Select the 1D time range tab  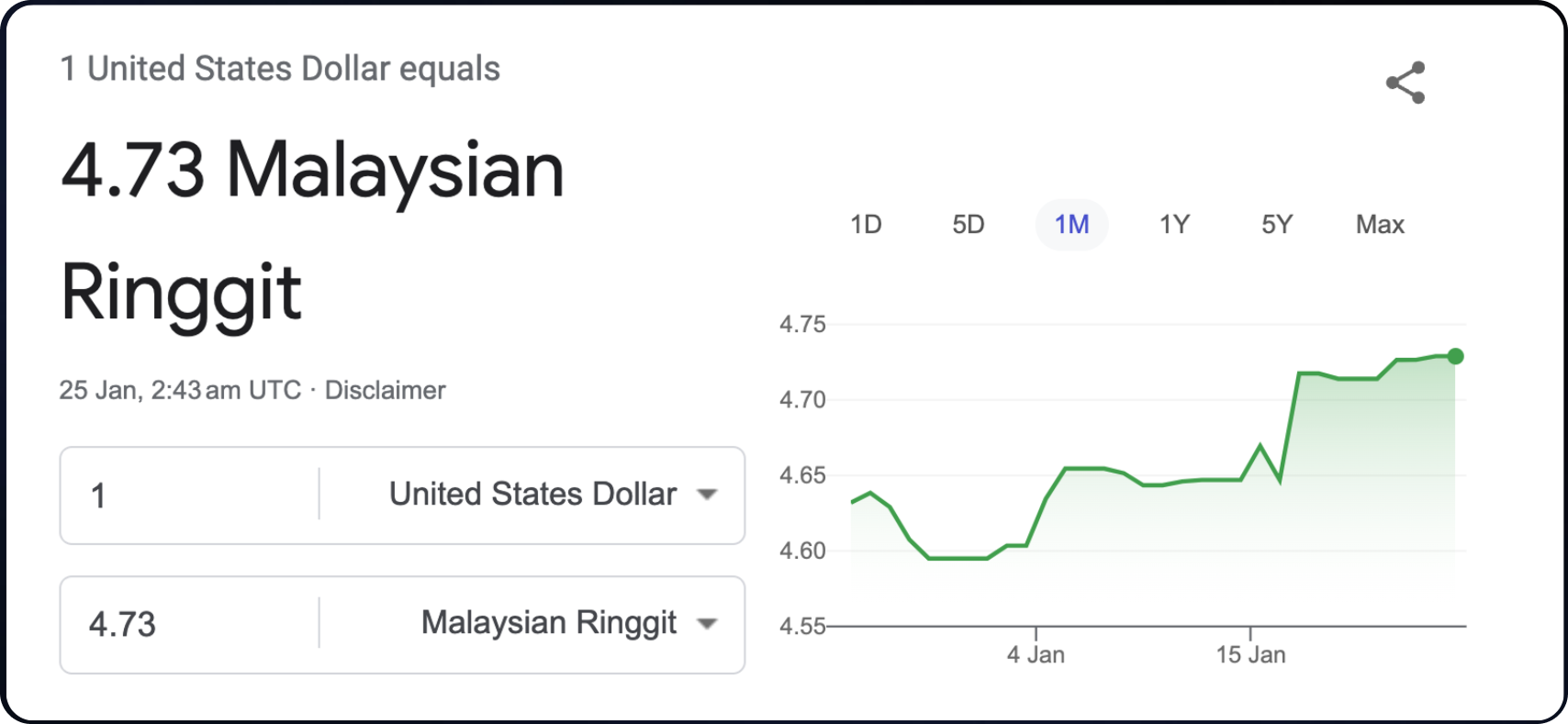866,225
